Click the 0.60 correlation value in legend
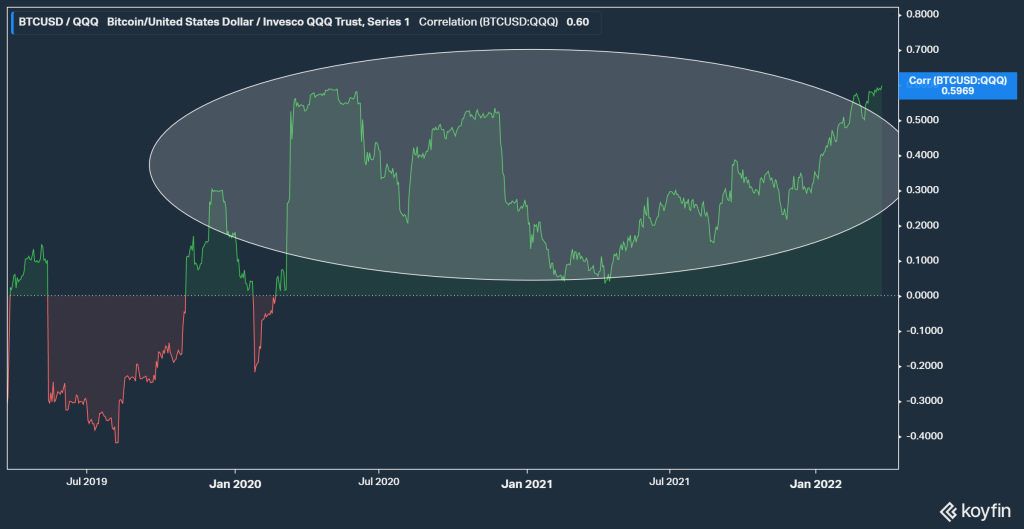 click(x=578, y=22)
